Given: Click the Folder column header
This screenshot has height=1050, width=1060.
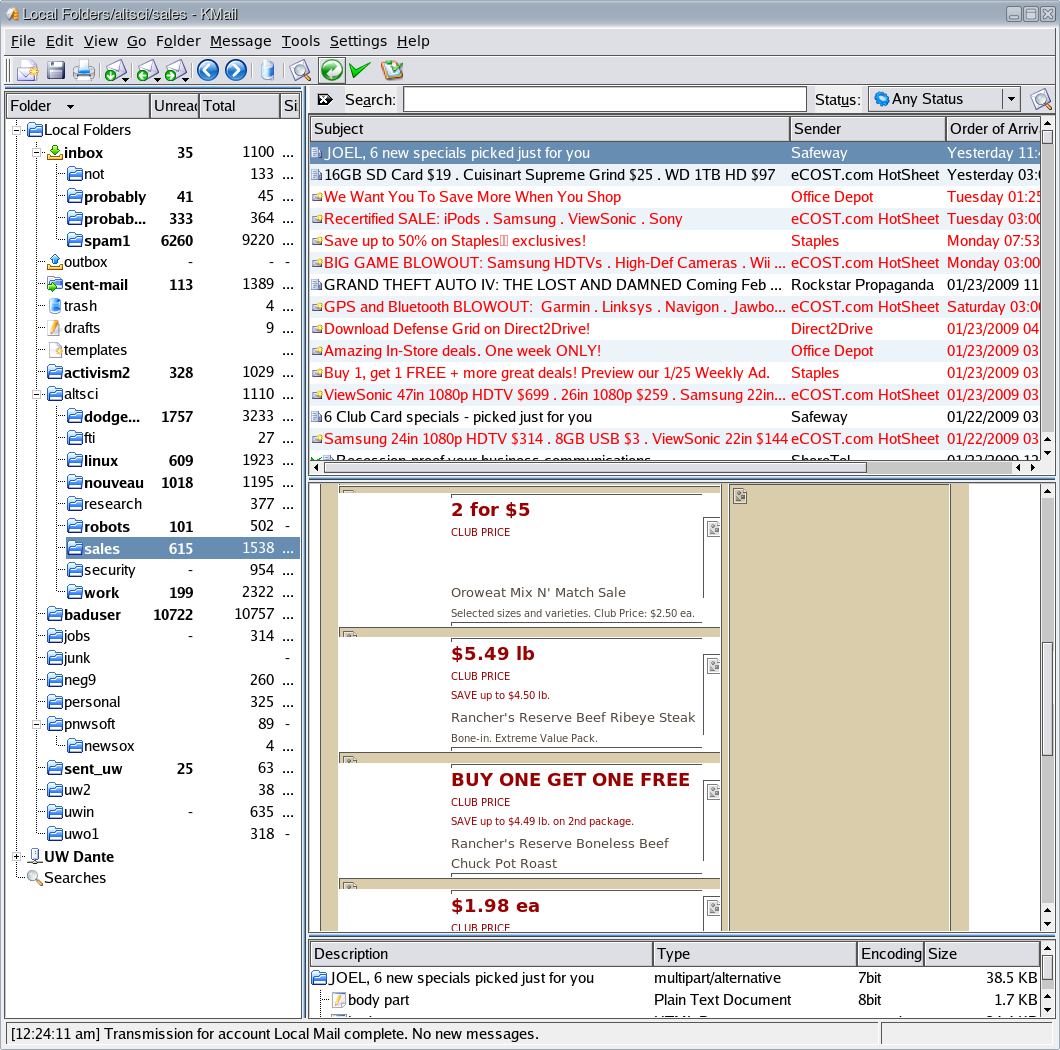Looking at the screenshot, I should 78,105.
